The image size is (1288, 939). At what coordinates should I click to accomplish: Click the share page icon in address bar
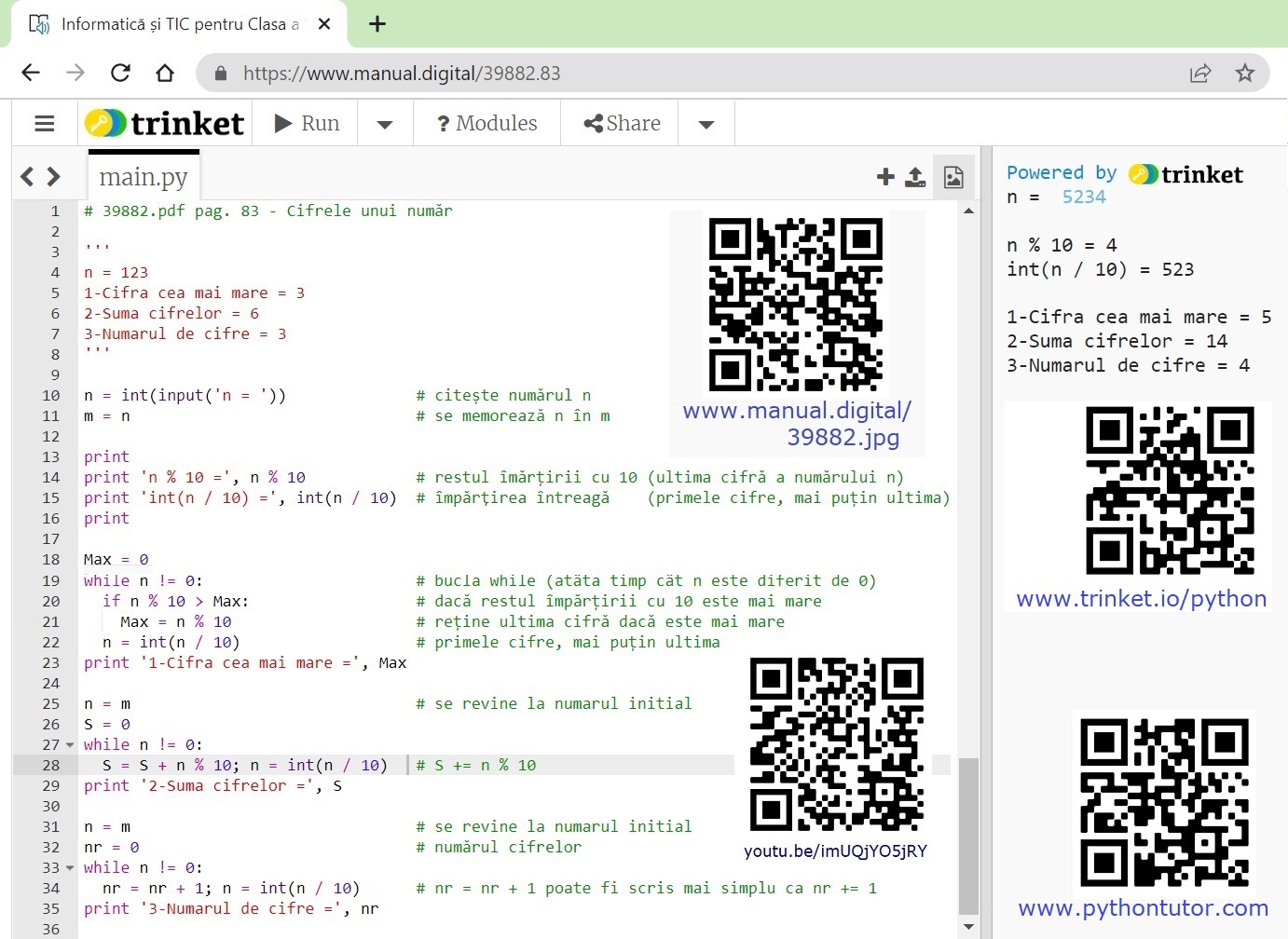(x=1200, y=73)
